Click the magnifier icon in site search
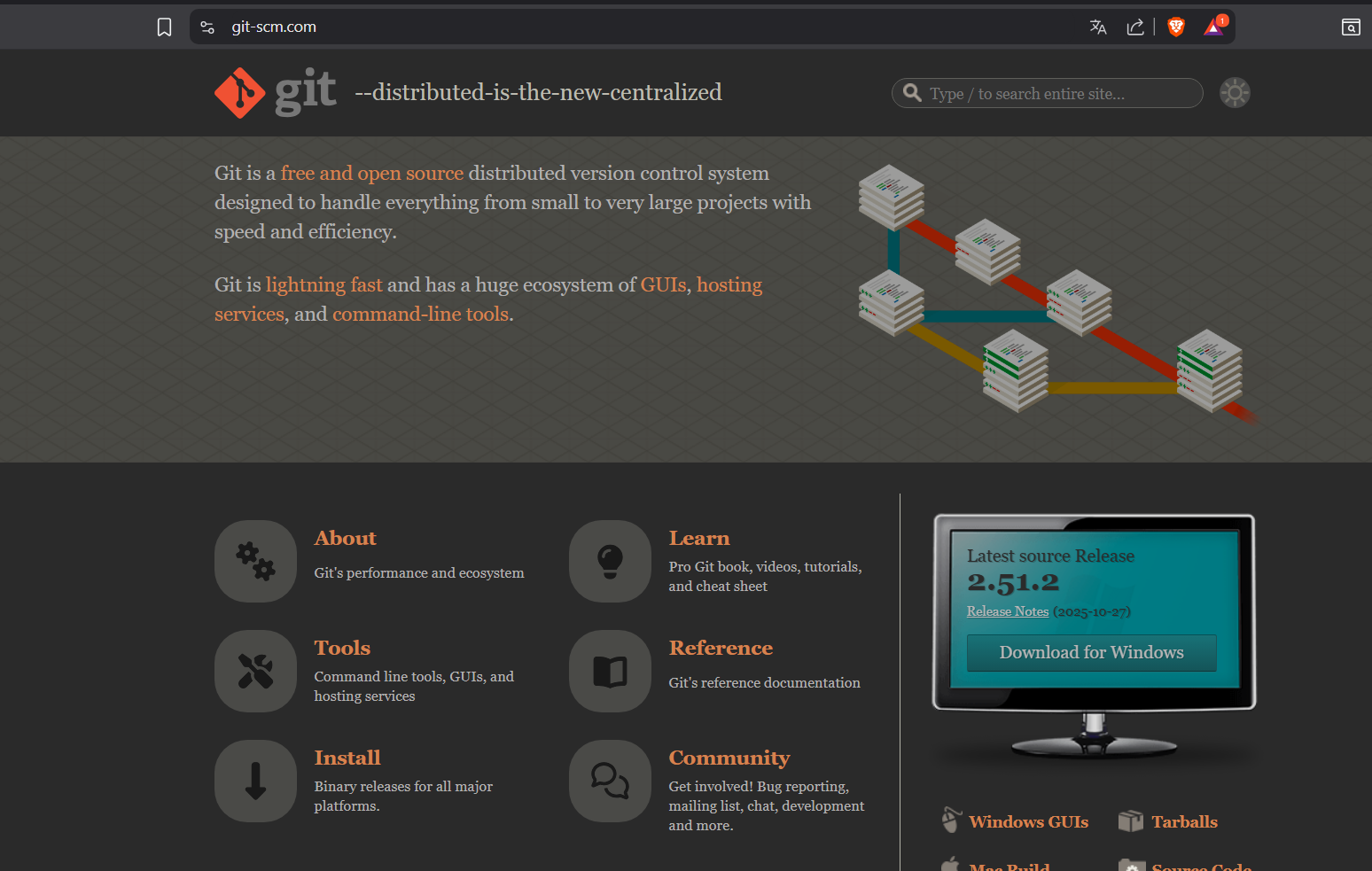This screenshot has width=1372, height=871. click(912, 93)
